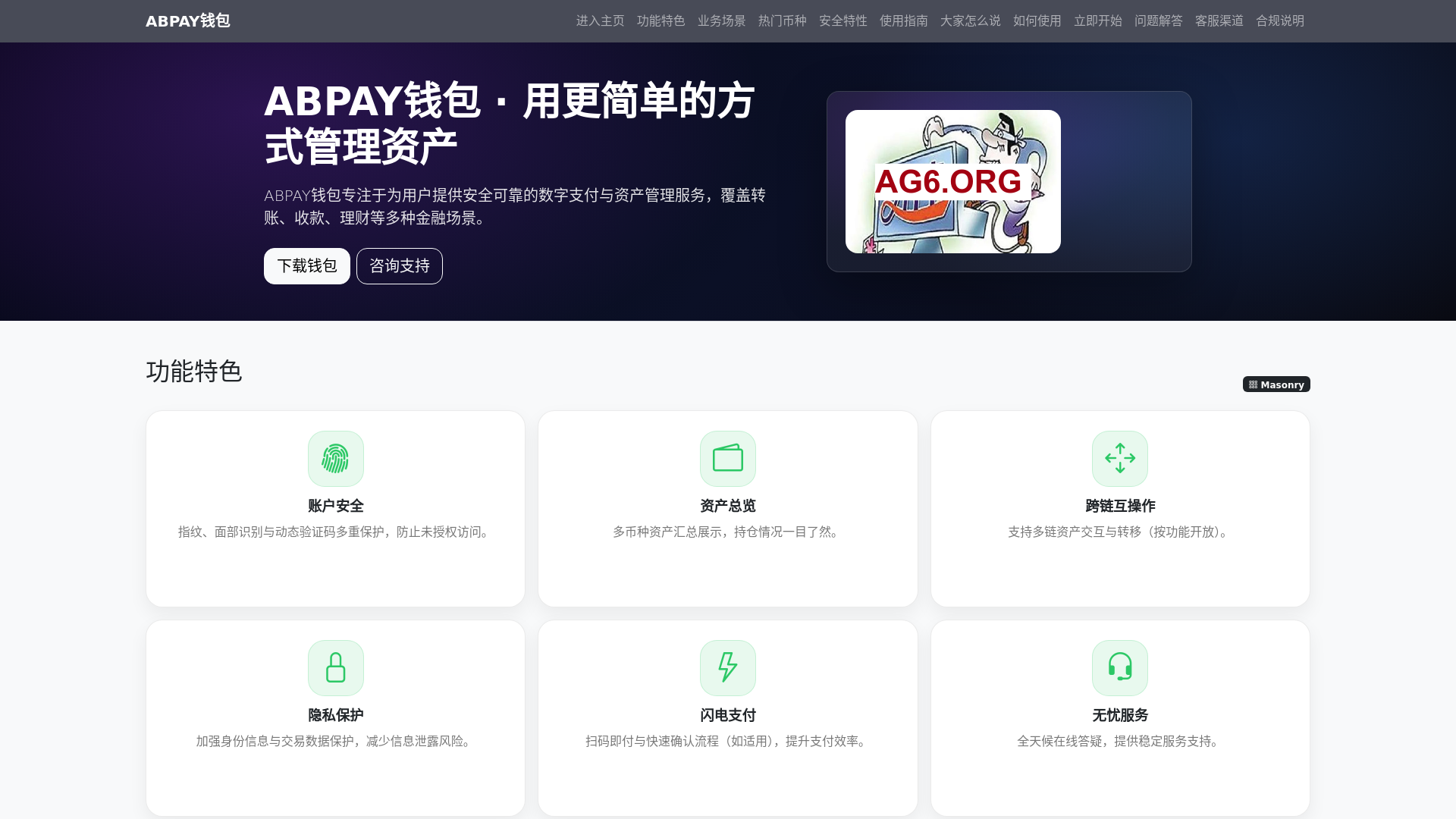Viewport: 1456px width, 819px height.
Task: Select 使用指南 in the navigation bar
Action: pos(904,21)
